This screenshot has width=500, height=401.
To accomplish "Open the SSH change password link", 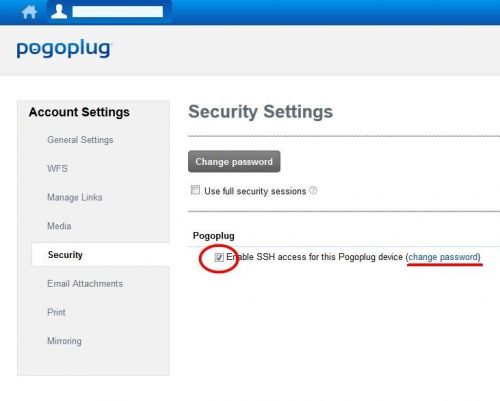I will tap(444, 257).
